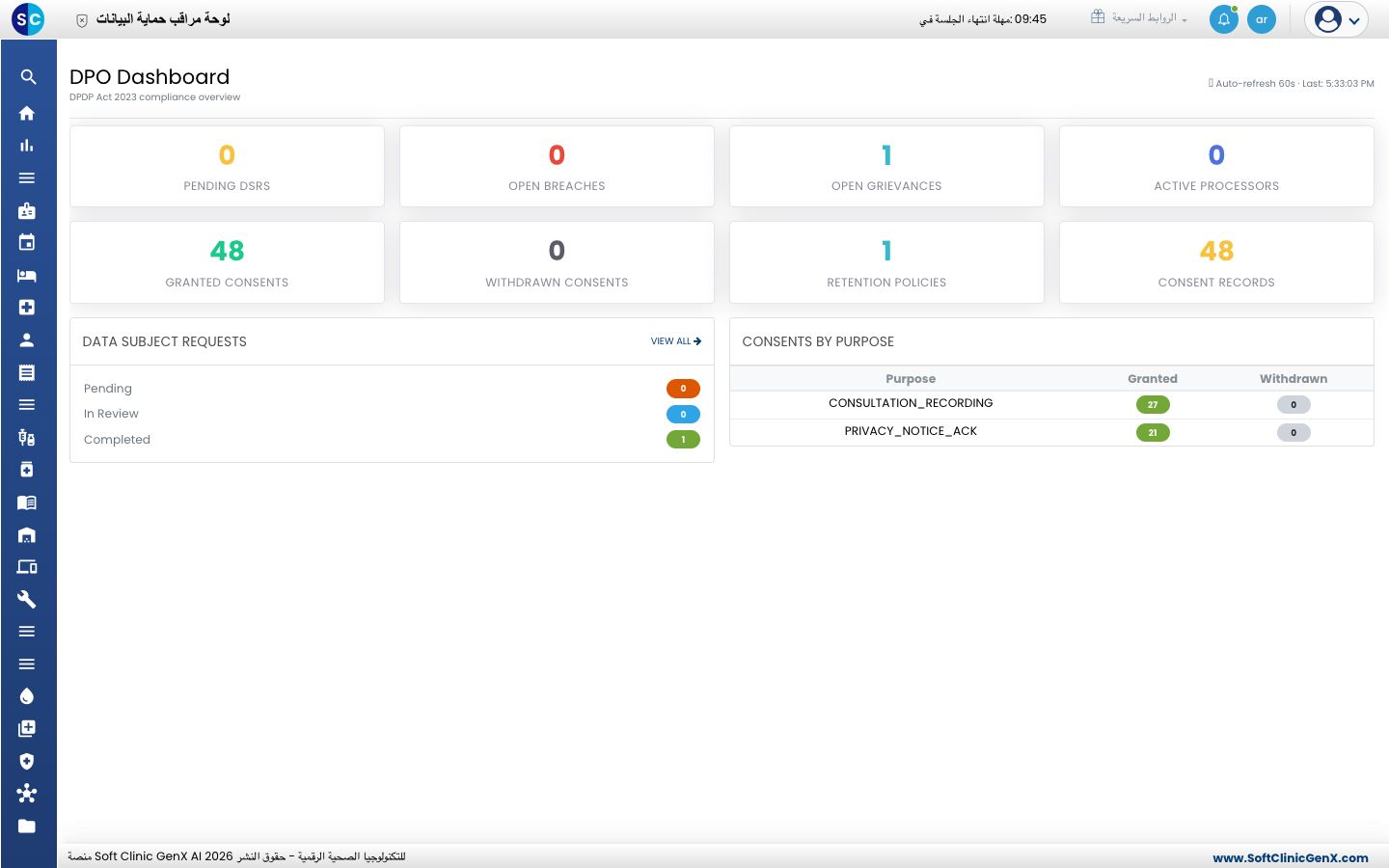Click the 'DATA SUBJECT REQUESTS' panel title
This screenshot has width=1389, height=868.
pyautogui.click(x=165, y=341)
